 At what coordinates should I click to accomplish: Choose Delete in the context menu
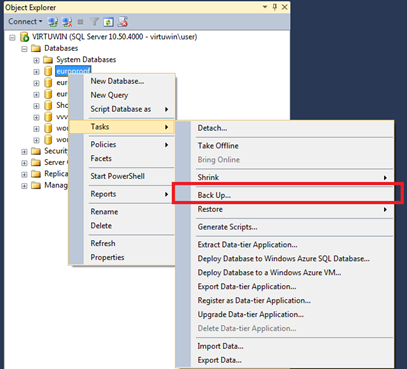tap(122, 226)
